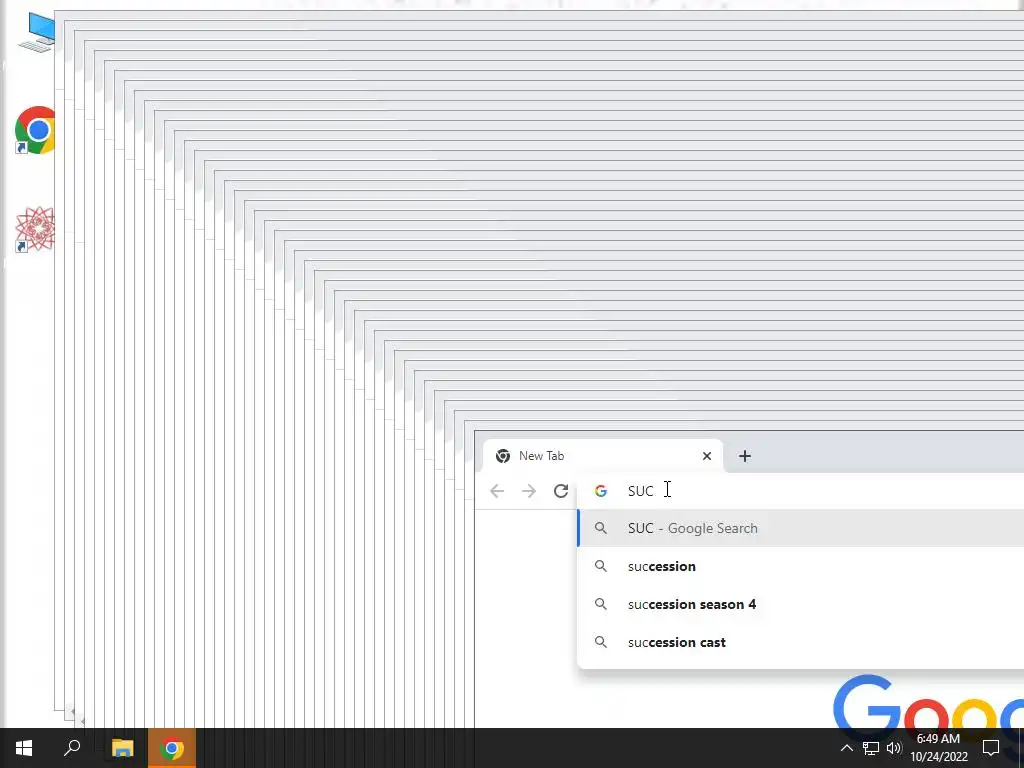Click the Google logo on the page
This screenshot has width=1024, height=768.
click(929, 701)
